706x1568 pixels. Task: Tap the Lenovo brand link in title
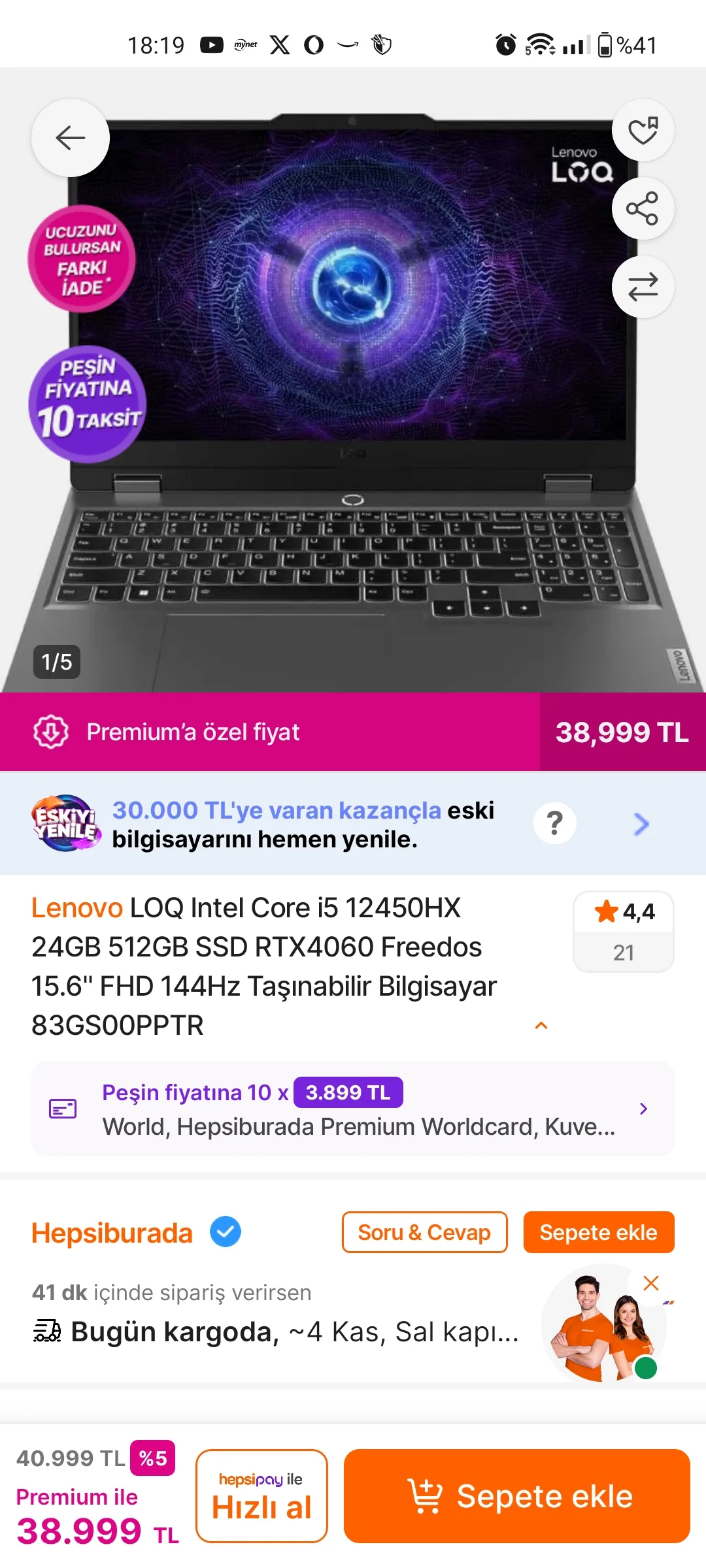tap(77, 908)
